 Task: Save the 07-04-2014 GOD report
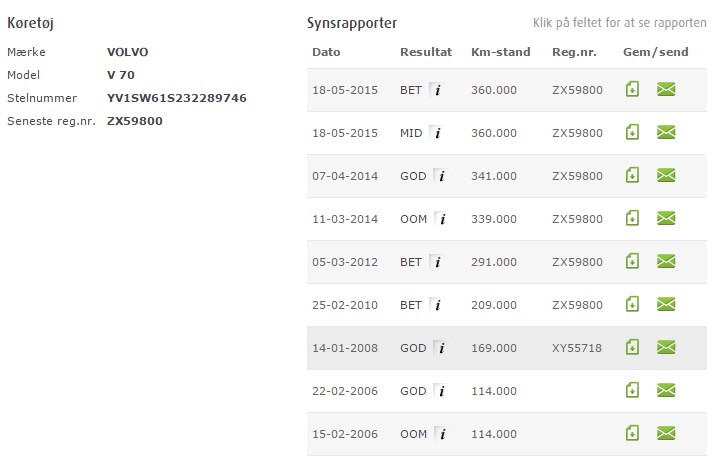(x=632, y=176)
